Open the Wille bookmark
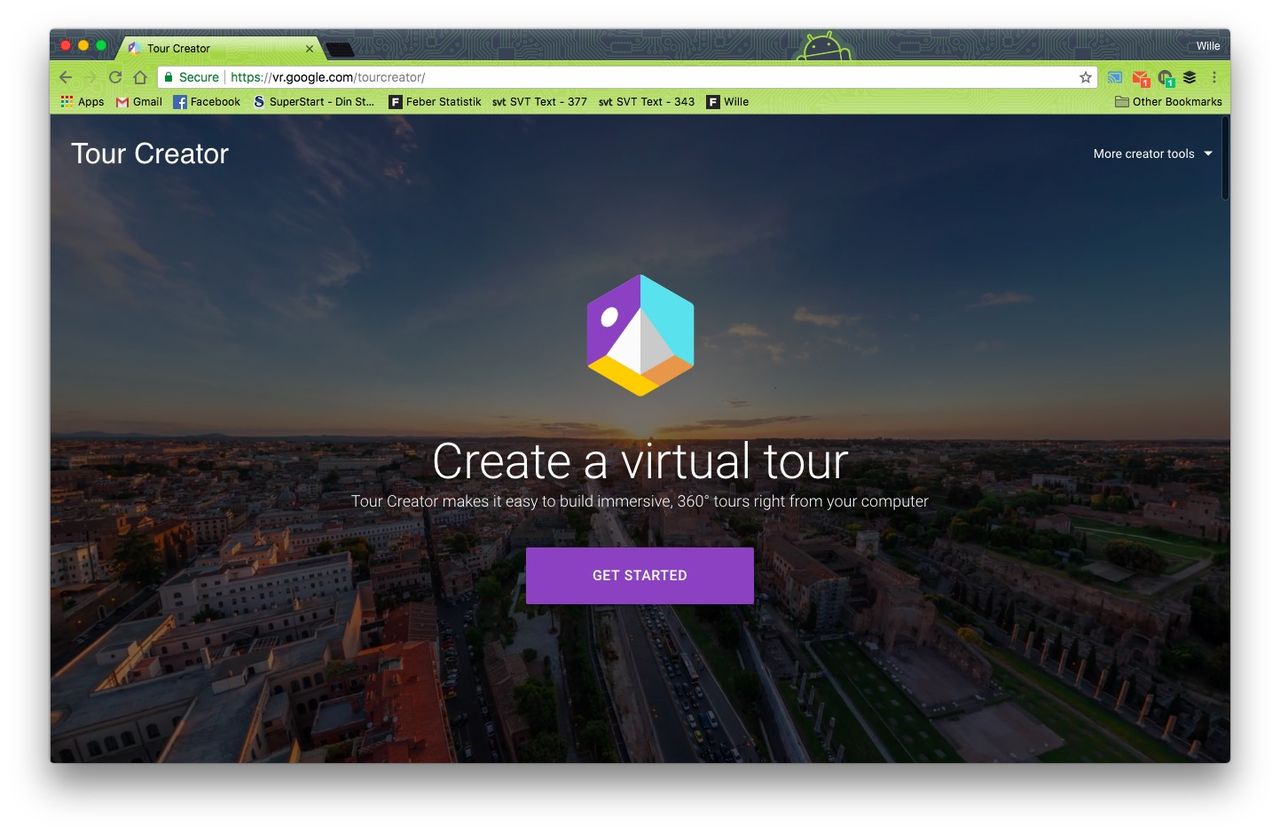The width and height of the screenshot is (1280, 834). pos(727,102)
